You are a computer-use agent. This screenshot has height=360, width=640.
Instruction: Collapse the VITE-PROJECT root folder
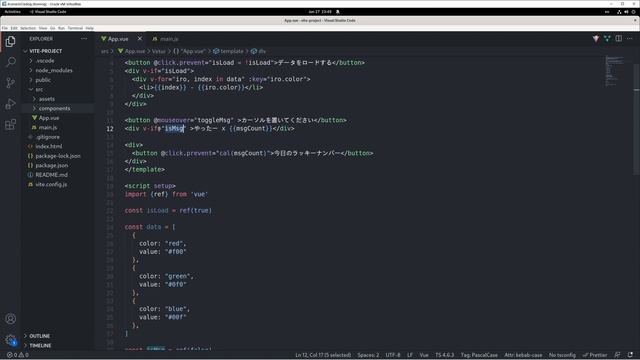click(x=46, y=51)
